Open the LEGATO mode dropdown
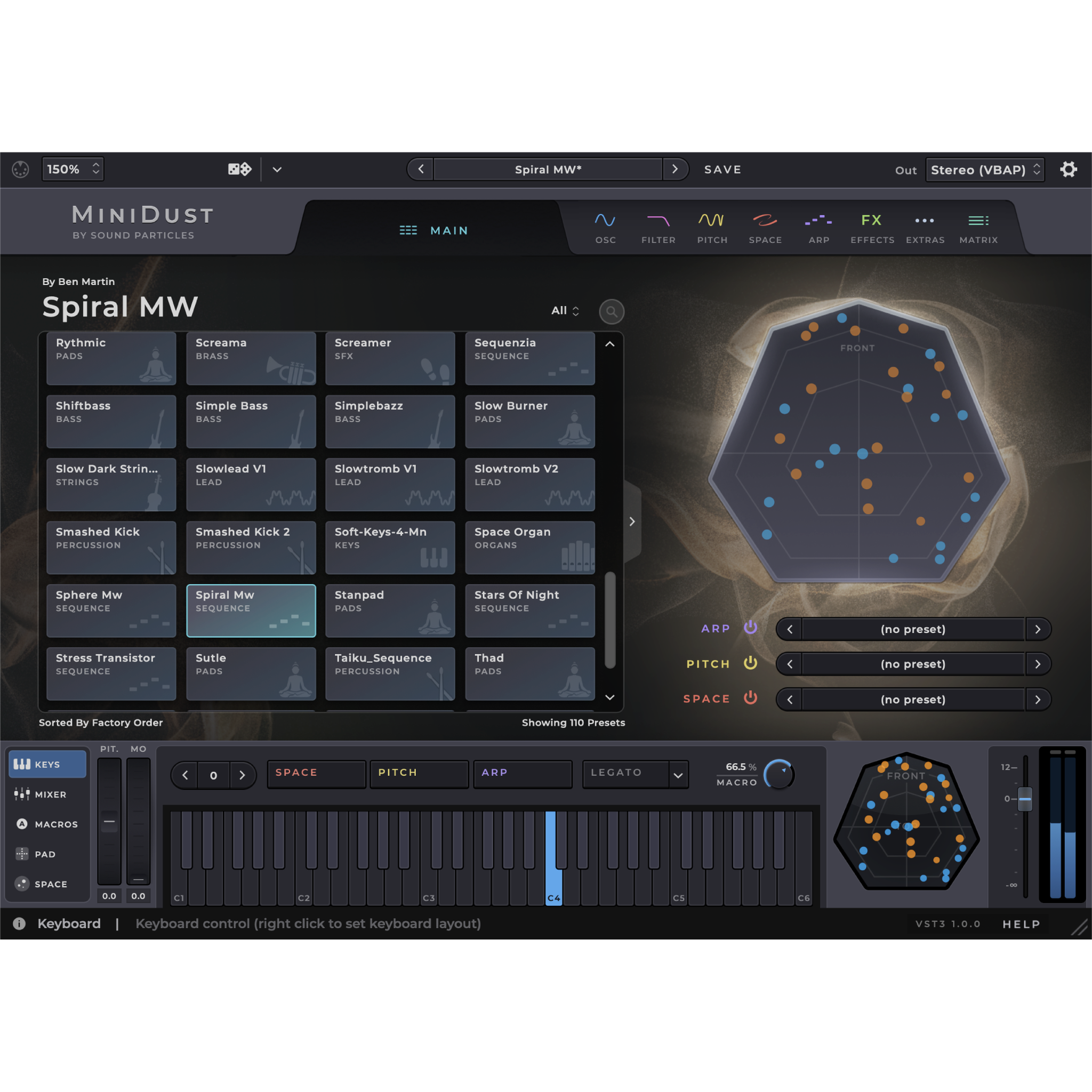The height and width of the screenshot is (1092, 1092). (x=635, y=774)
